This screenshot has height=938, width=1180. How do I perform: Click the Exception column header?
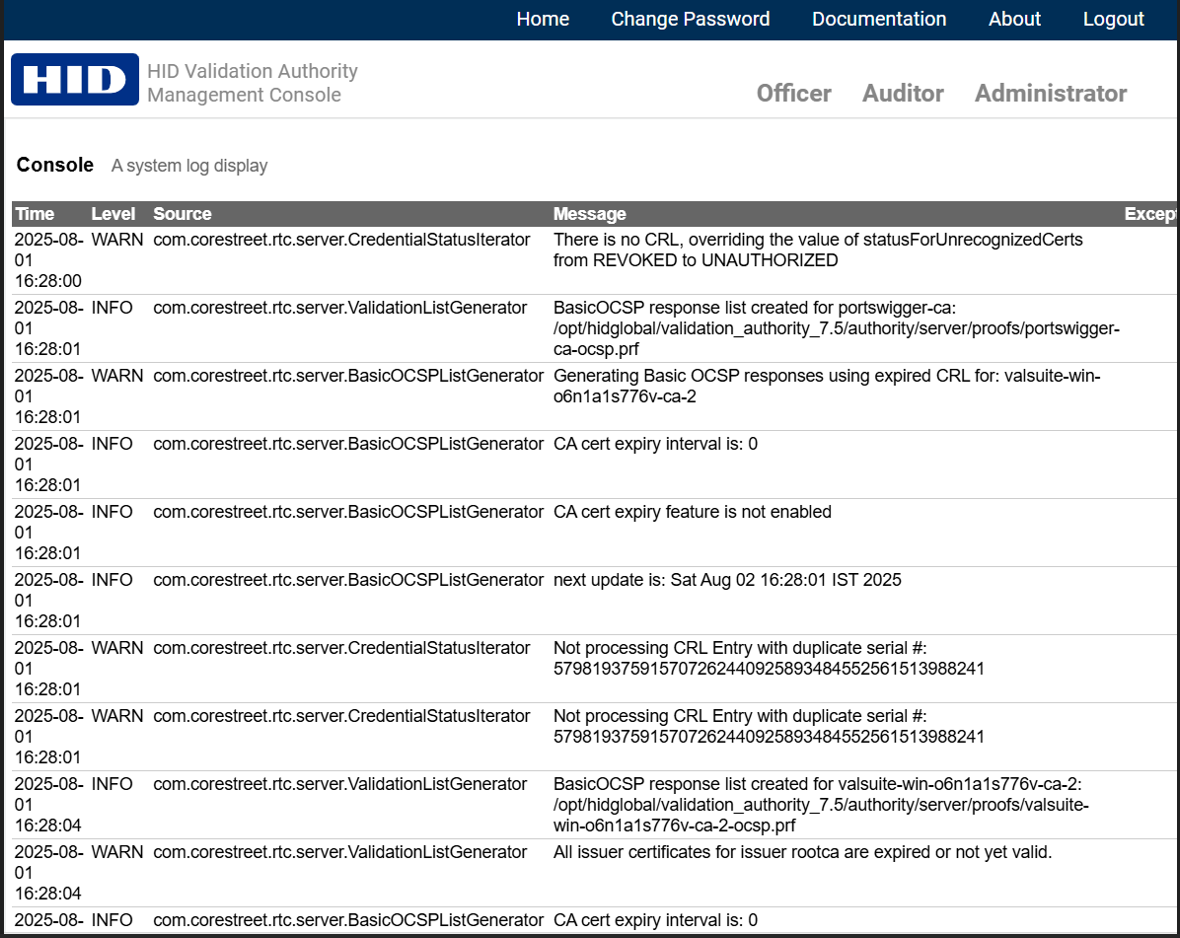click(x=1150, y=213)
